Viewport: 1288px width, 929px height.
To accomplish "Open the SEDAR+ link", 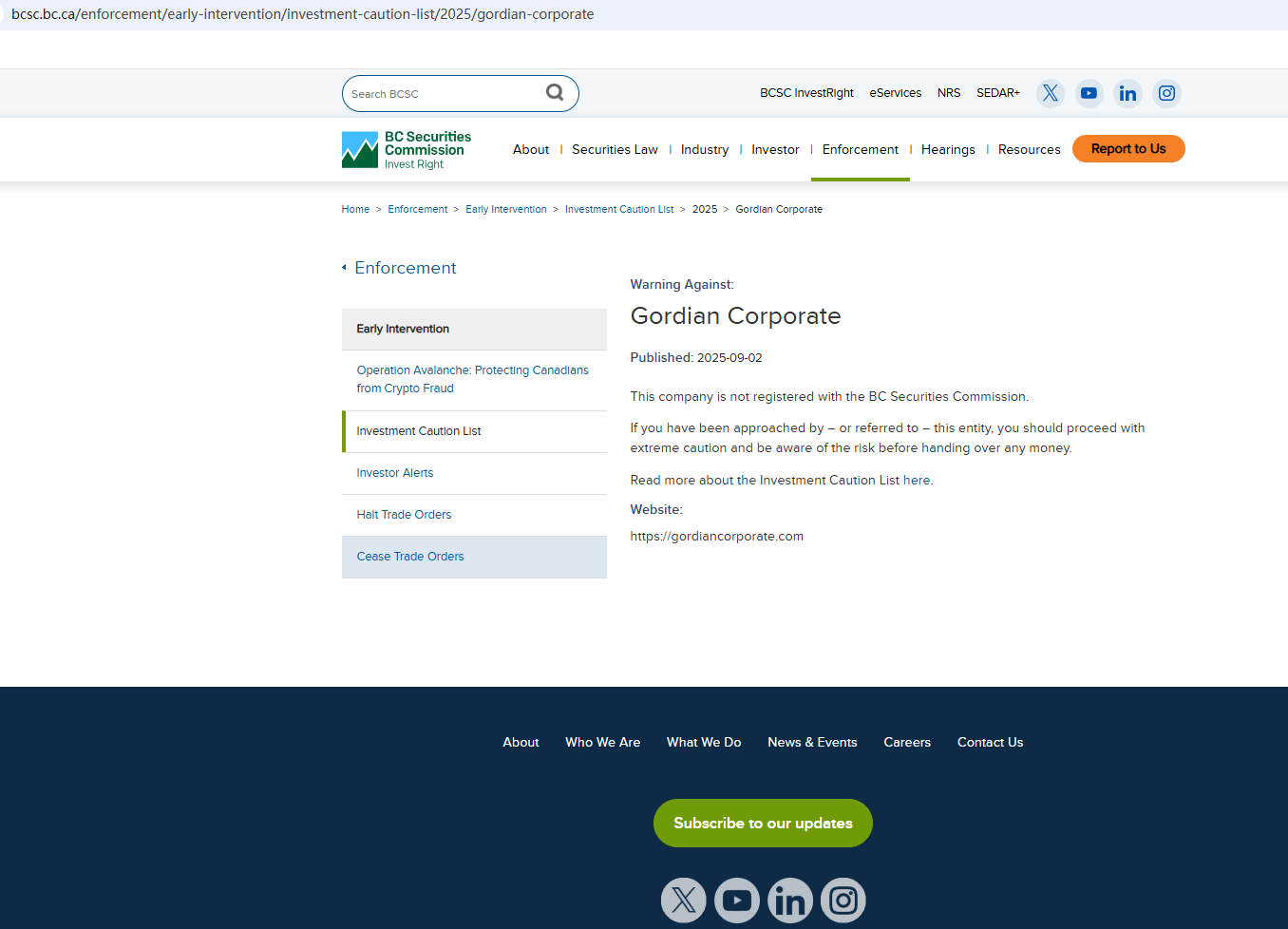I will [x=998, y=93].
